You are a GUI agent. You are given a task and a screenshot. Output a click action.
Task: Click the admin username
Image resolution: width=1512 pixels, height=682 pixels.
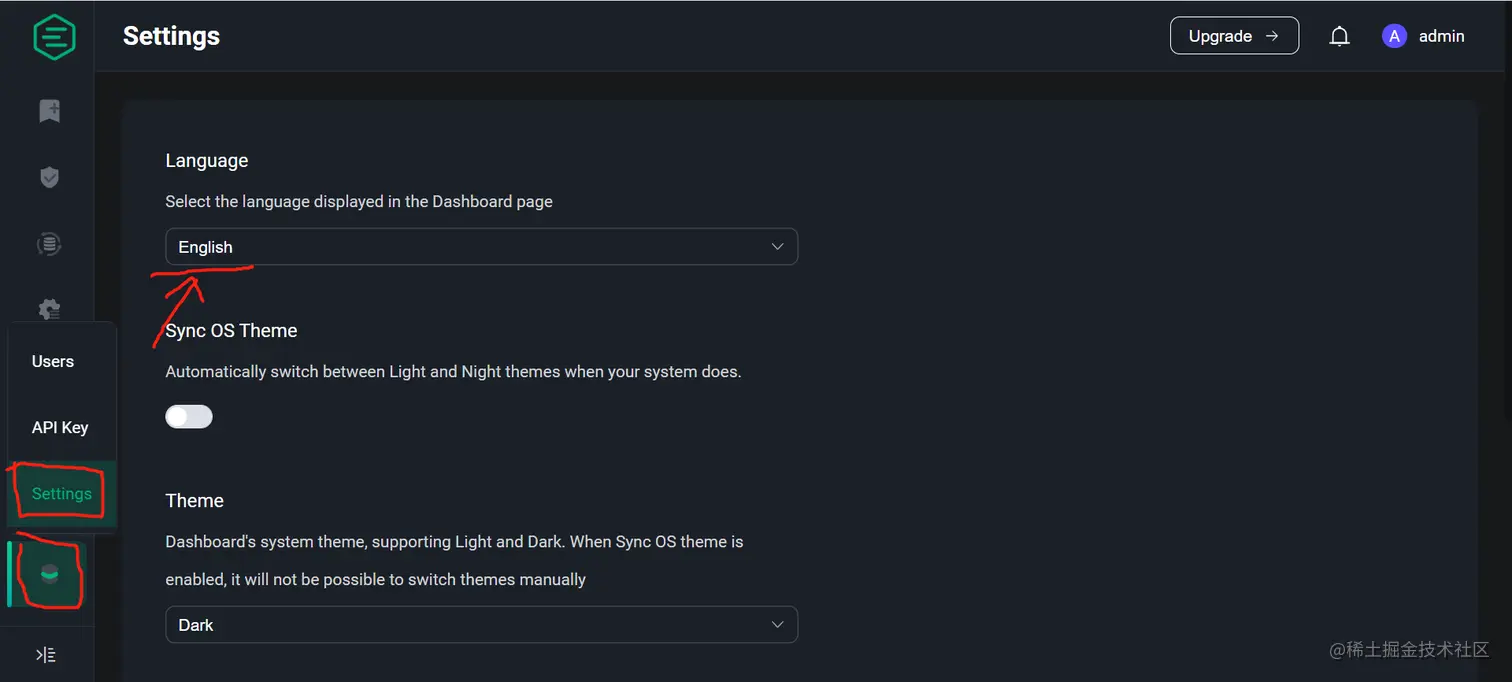tap(1441, 36)
